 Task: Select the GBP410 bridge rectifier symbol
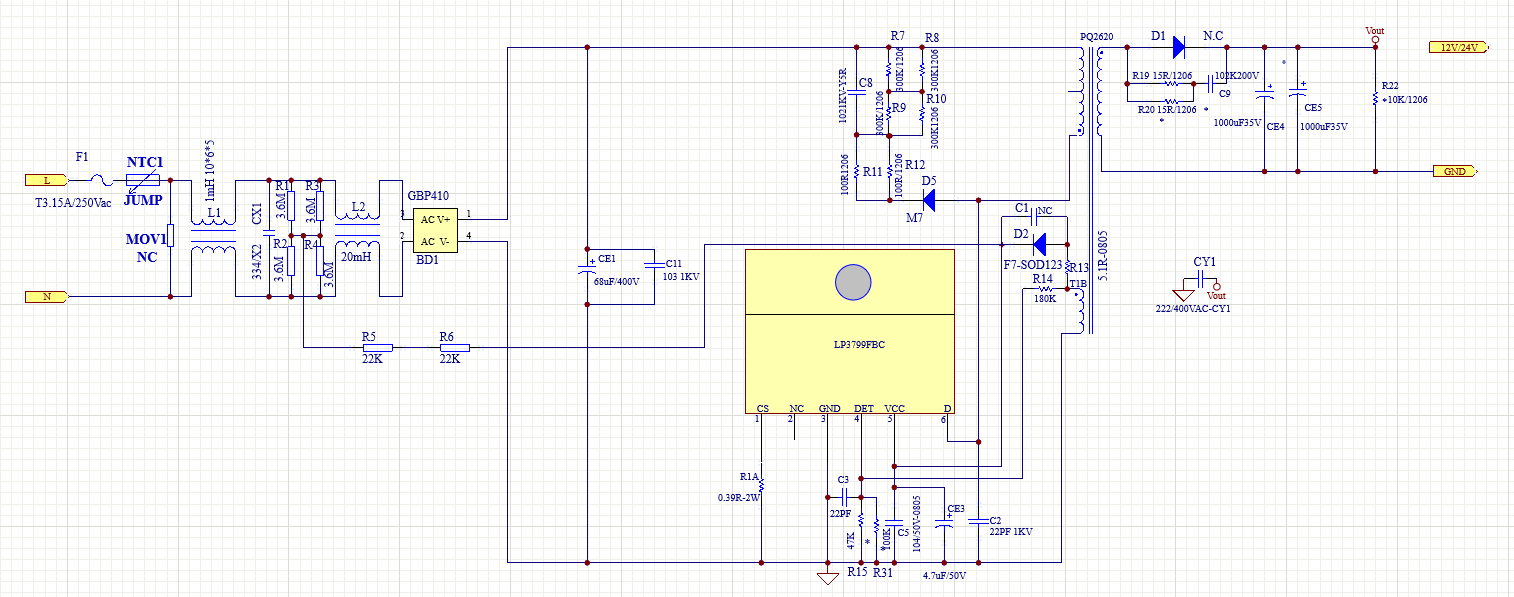[x=434, y=230]
